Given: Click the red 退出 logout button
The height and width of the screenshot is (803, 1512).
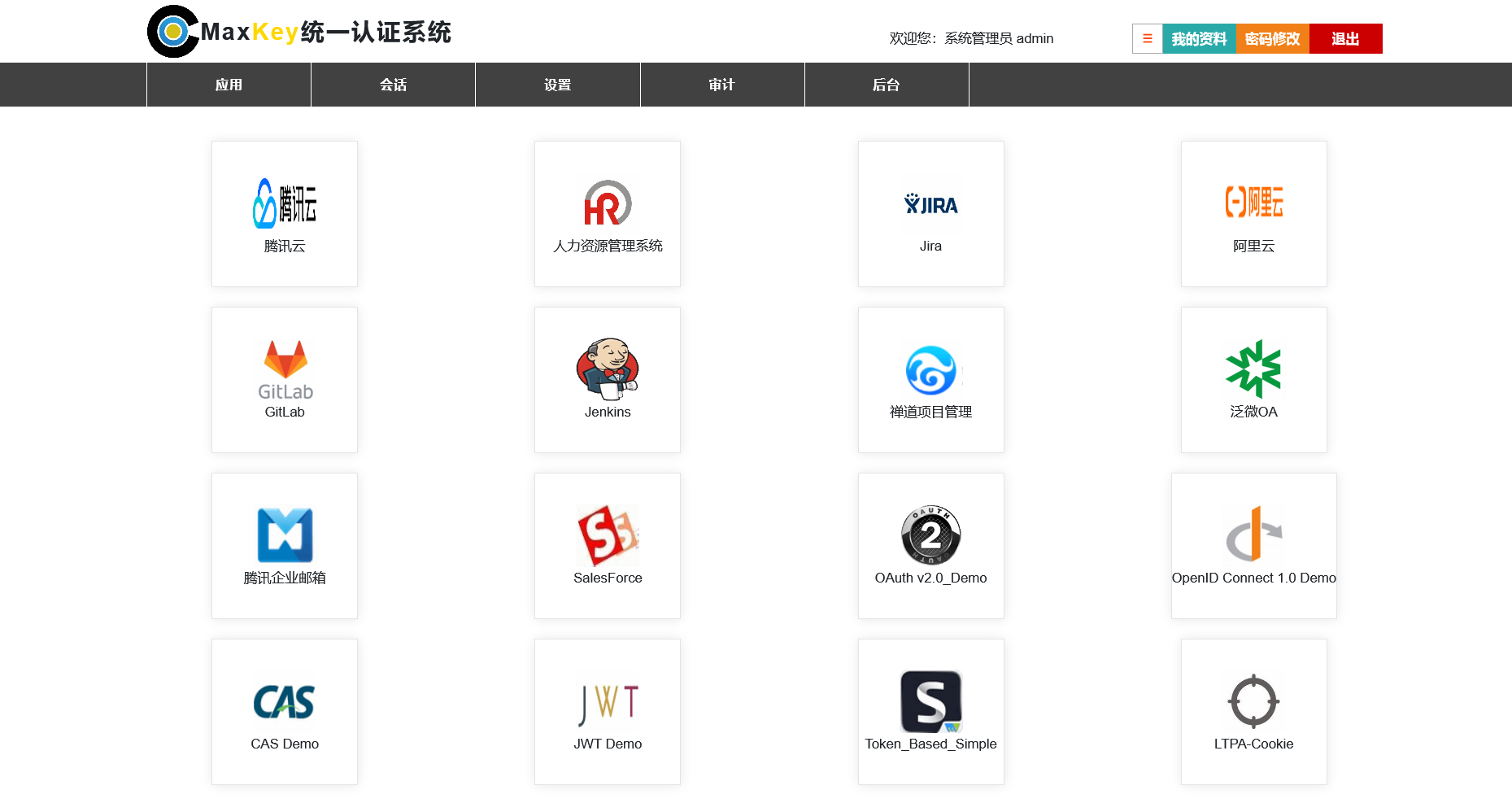Looking at the screenshot, I should [x=1345, y=38].
